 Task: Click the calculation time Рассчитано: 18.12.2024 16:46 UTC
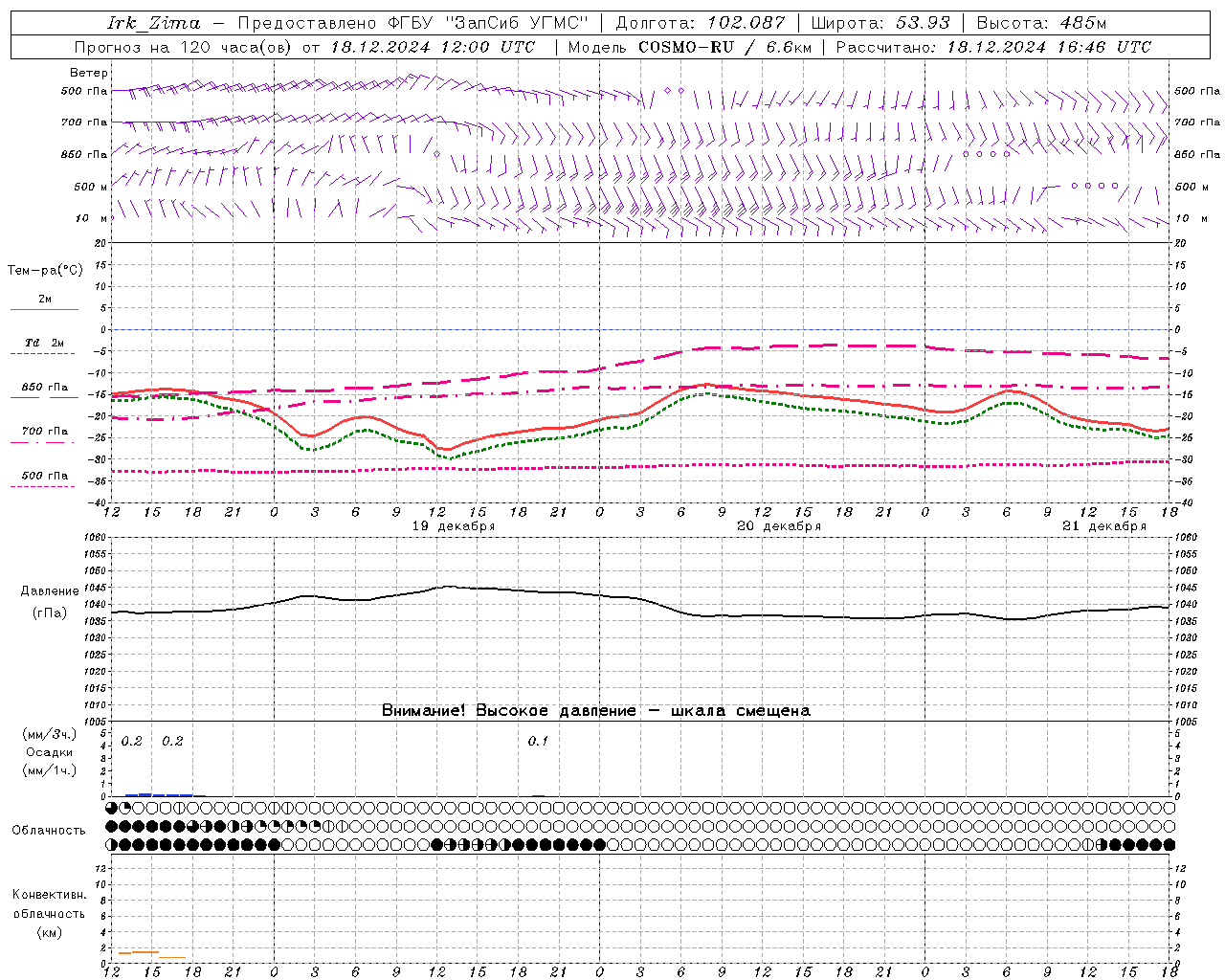click(993, 47)
